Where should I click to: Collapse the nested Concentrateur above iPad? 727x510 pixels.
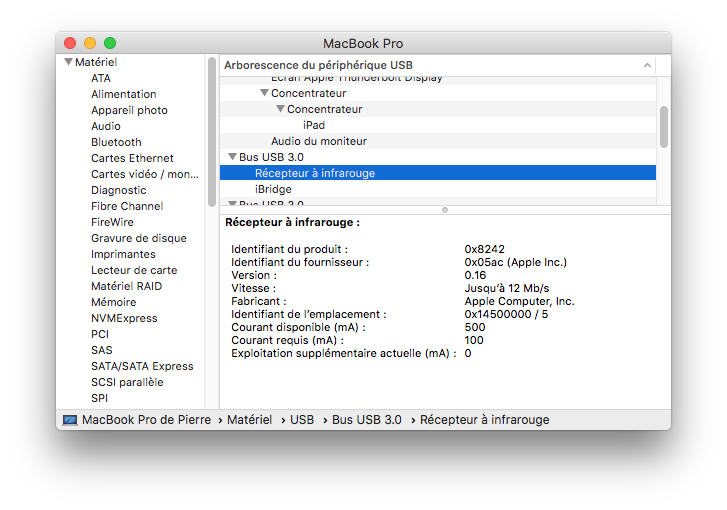(x=280, y=108)
